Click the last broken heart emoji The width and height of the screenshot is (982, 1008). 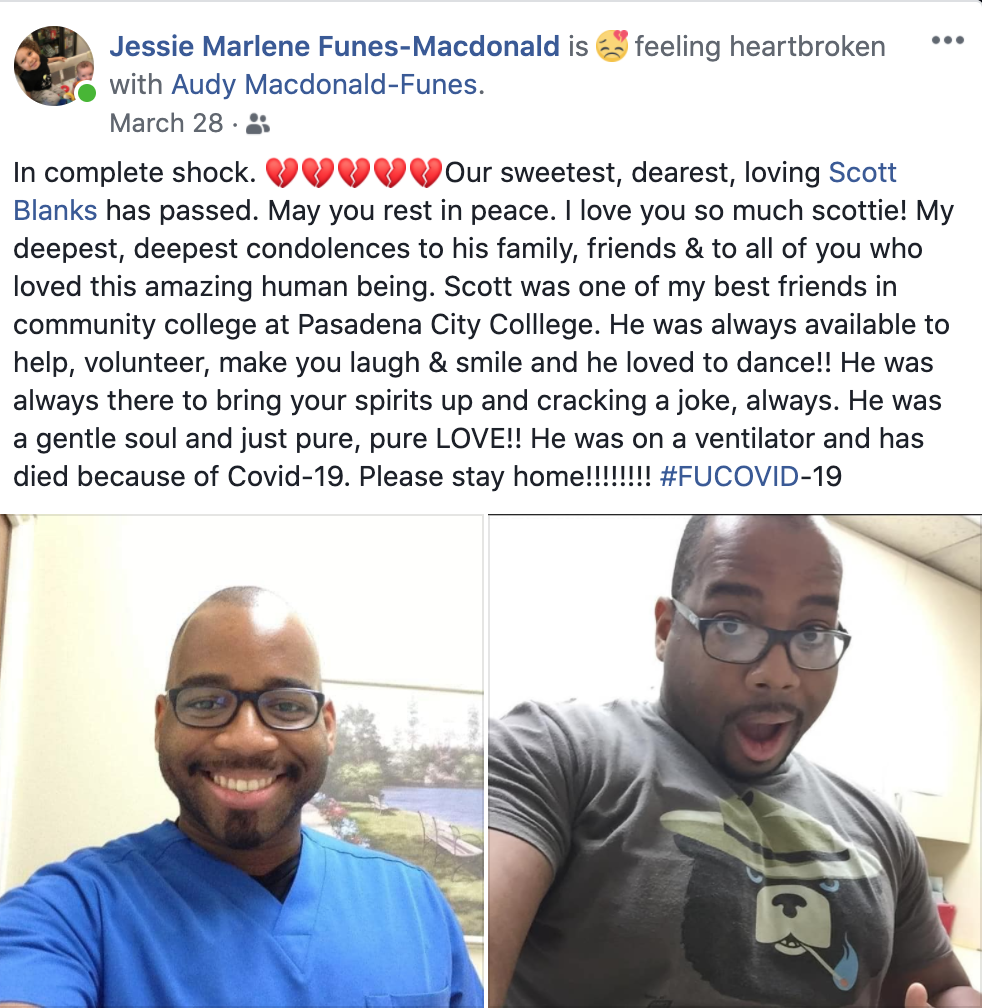[425, 172]
